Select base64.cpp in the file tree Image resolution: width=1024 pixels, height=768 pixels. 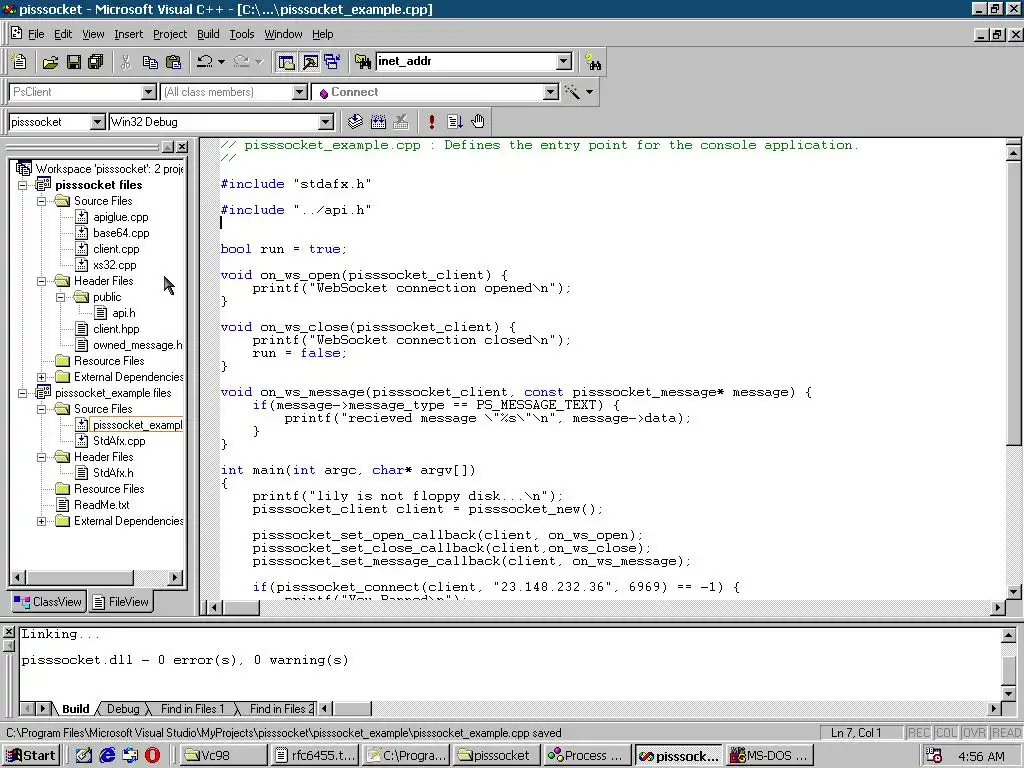click(121, 233)
